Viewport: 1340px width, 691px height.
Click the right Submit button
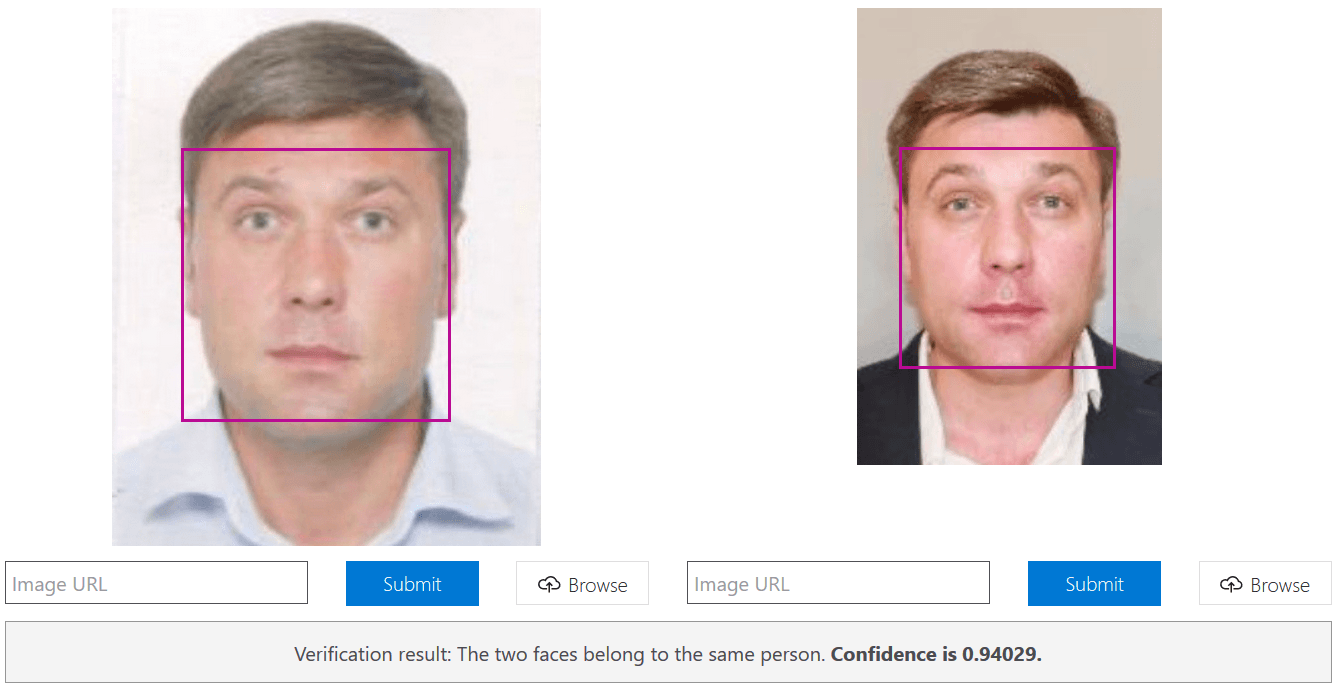1094,584
